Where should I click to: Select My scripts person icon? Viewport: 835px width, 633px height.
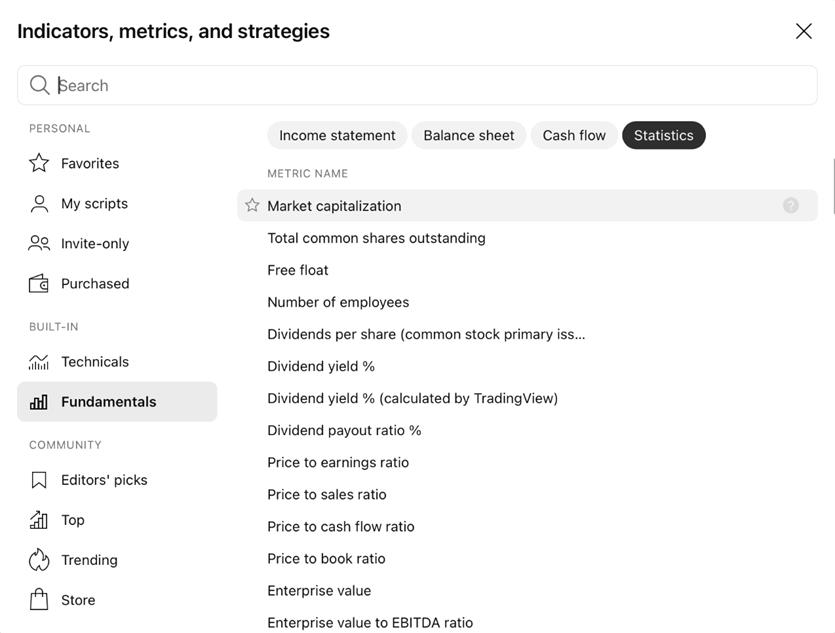tap(39, 203)
